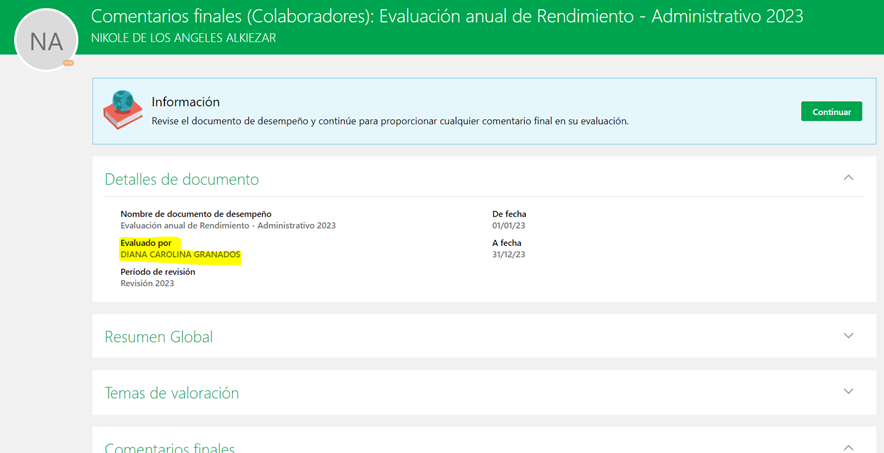Click the globe and book information icon
Screen dimensions: 884x453
pyautogui.click(x=124, y=109)
